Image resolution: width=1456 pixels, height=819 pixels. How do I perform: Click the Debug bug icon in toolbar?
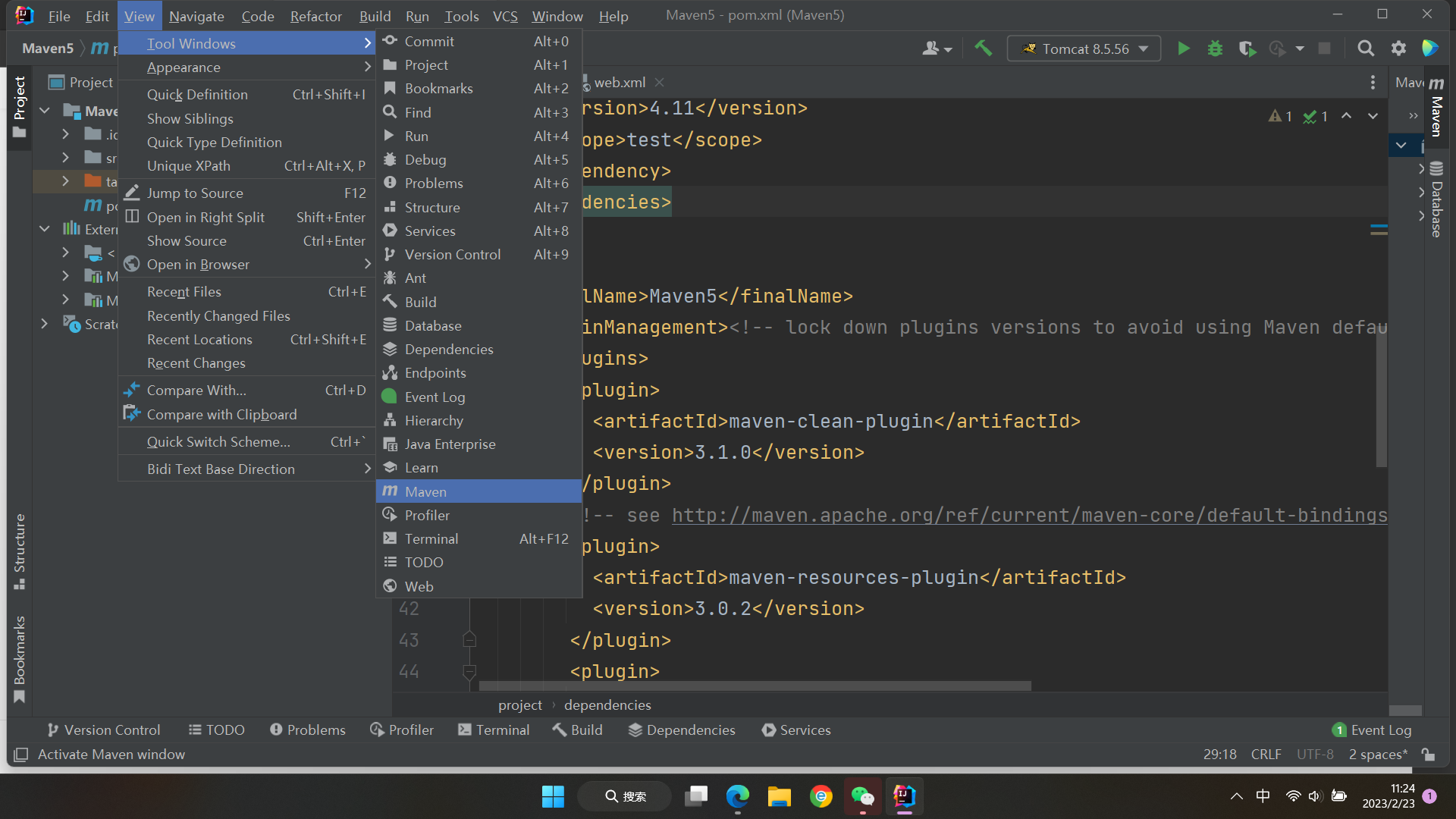1215,49
